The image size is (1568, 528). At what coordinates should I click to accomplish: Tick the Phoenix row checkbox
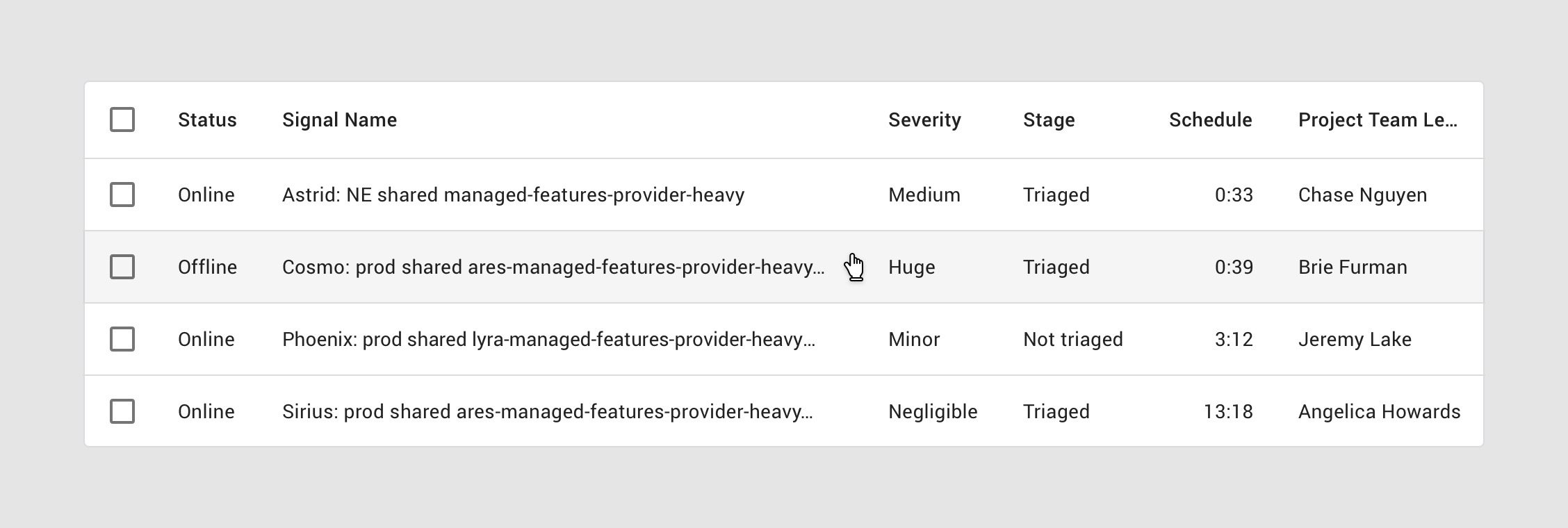click(122, 339)
